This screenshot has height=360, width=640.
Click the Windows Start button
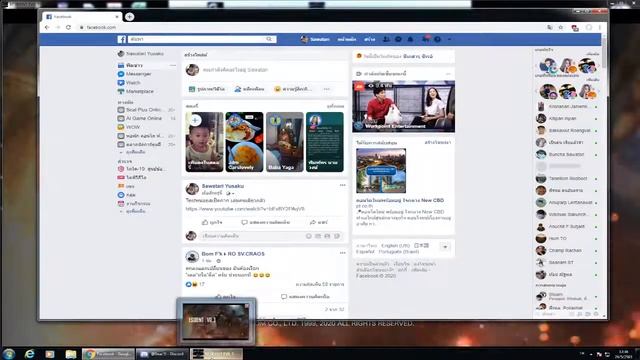coord(9,354)
